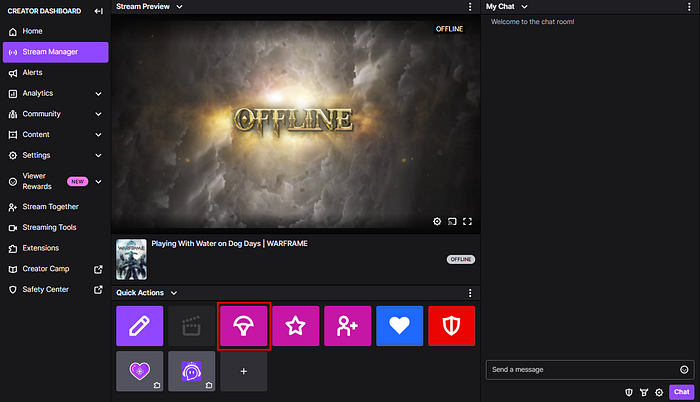This screenshot has height=402, width=700.
Task: Click the stream title Playing With Water
Action: [x=229, y=243]
